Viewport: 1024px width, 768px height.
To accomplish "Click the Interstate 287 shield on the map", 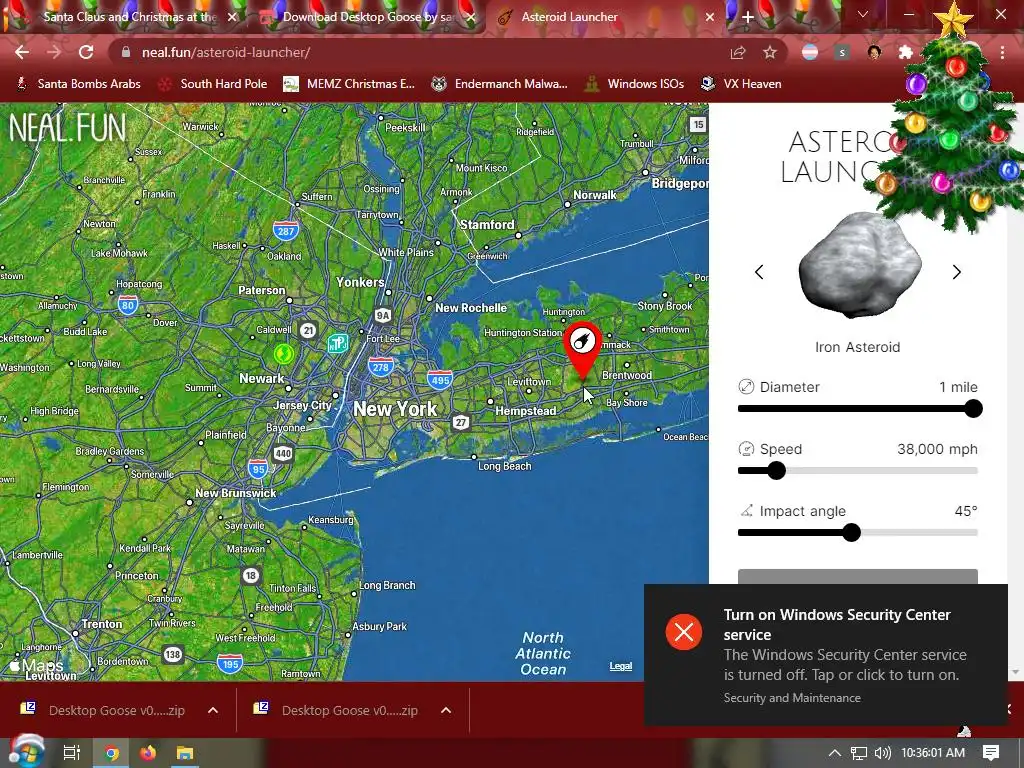I will [x=285, y=231].
